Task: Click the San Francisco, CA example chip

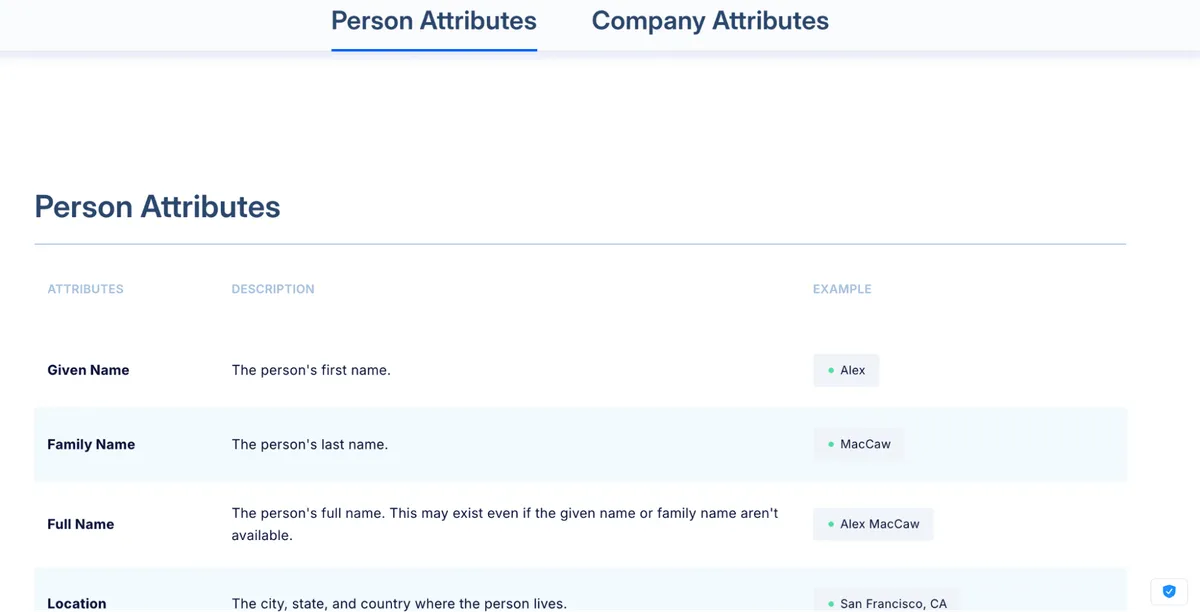Action: click(x=887, y=602)
